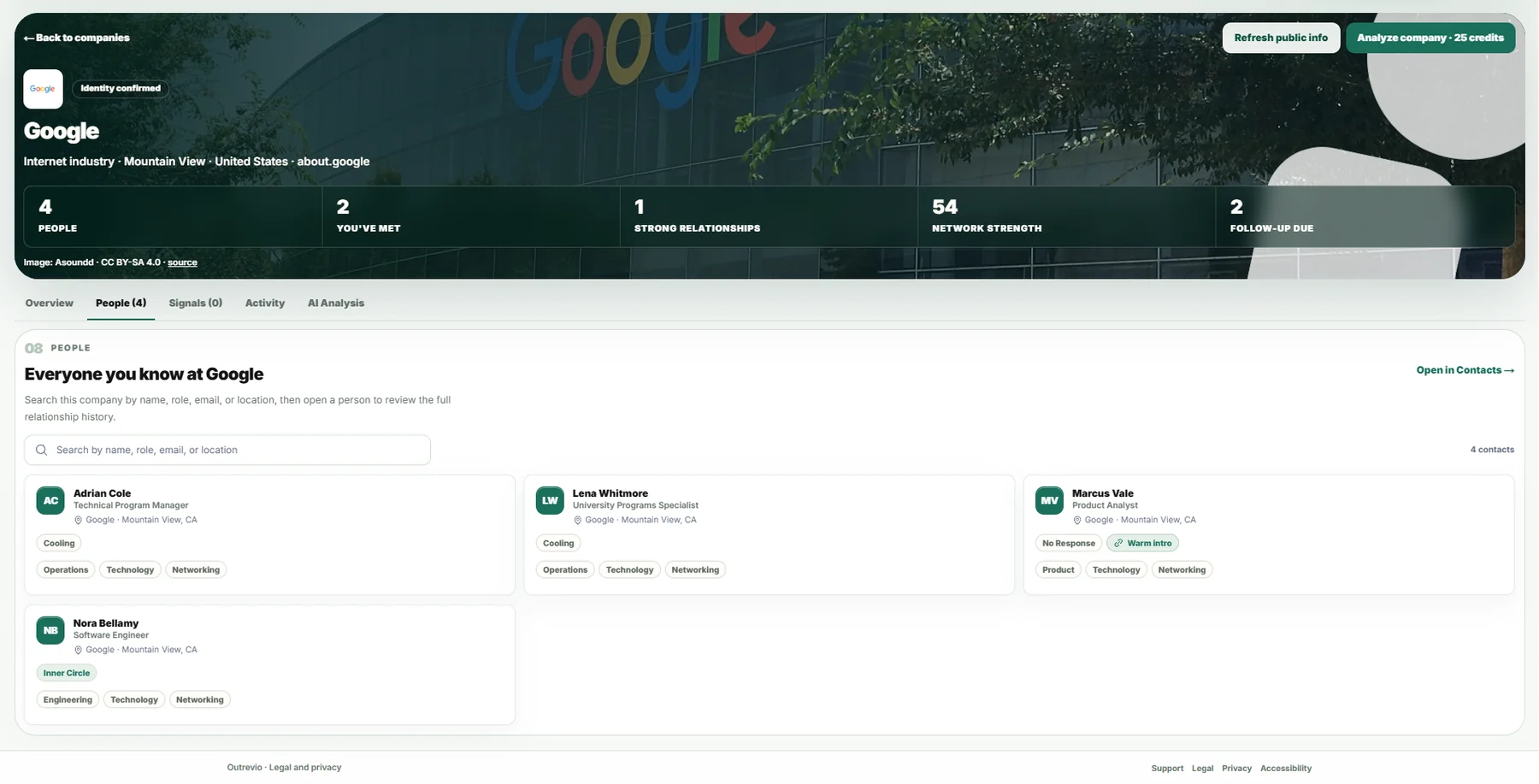Click Engineering tag on Nora Bellamy's card
Screen dimensions: 1539x784
(68, 699)
